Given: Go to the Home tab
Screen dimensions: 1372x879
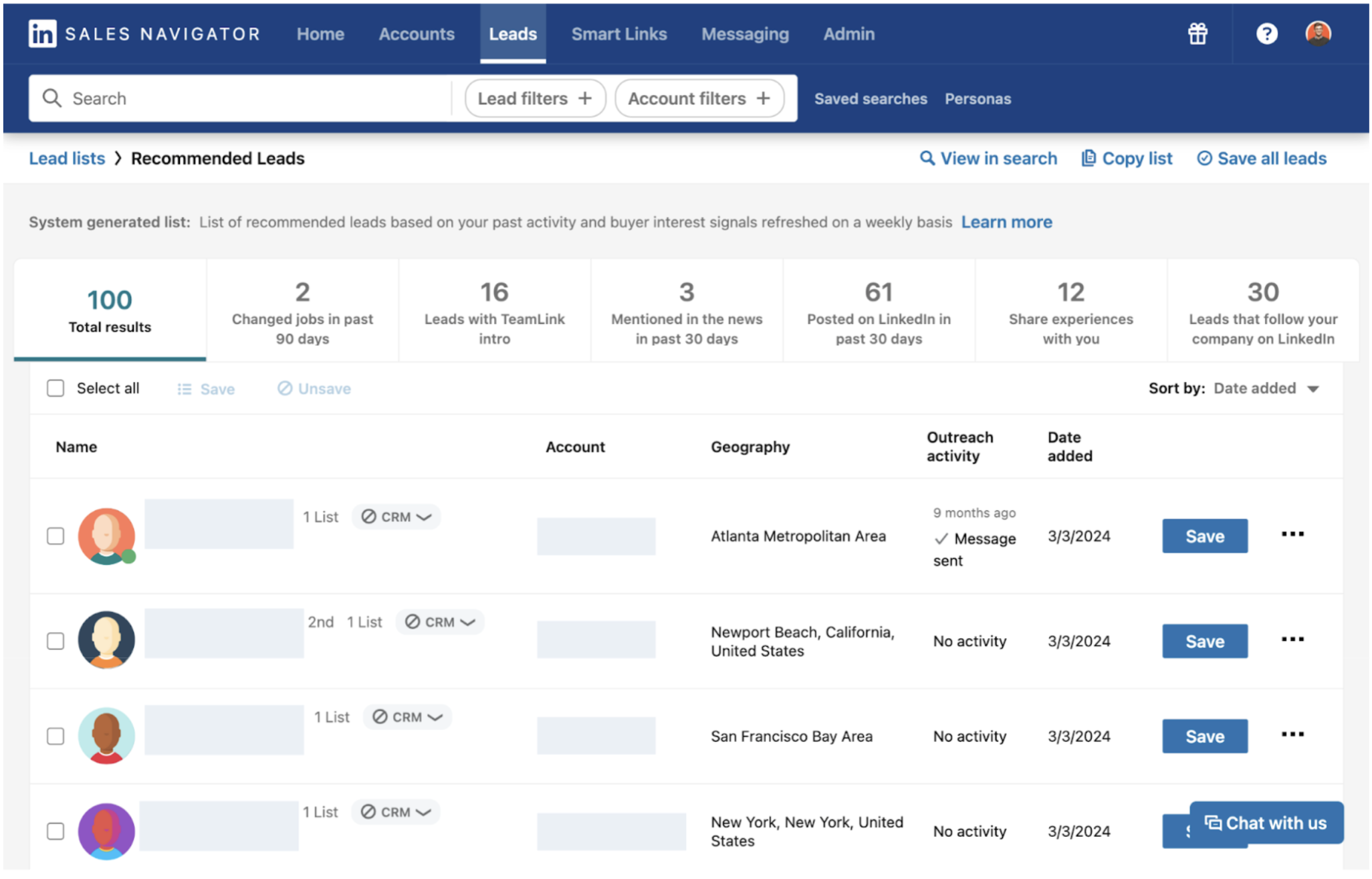Looking at the screenshot, I should (x=320, y=34).
